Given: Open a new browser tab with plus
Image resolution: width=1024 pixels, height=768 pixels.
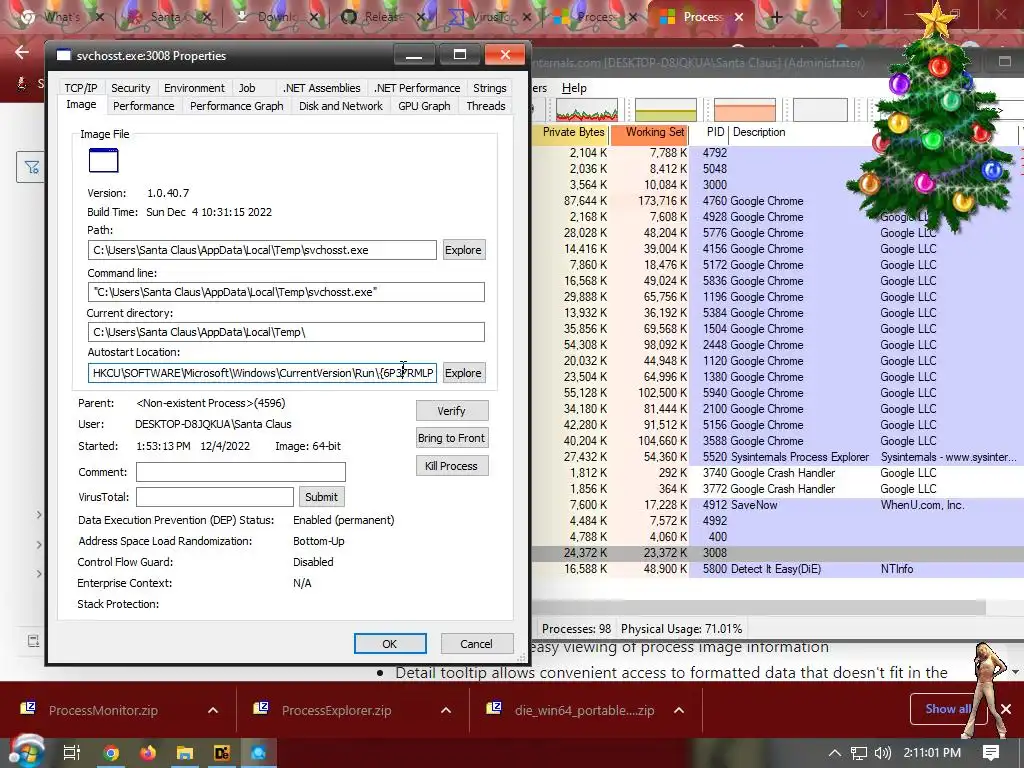Looking at the screenshot, I should click(776, 17).
